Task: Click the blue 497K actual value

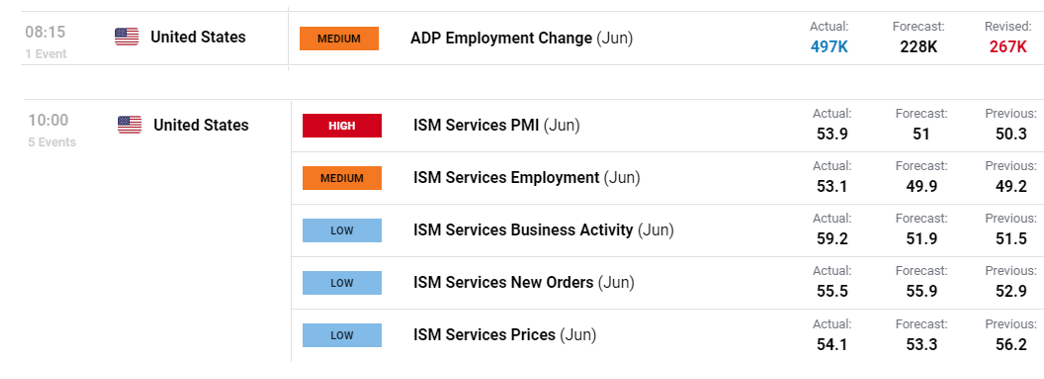Action: pos(829,47)
